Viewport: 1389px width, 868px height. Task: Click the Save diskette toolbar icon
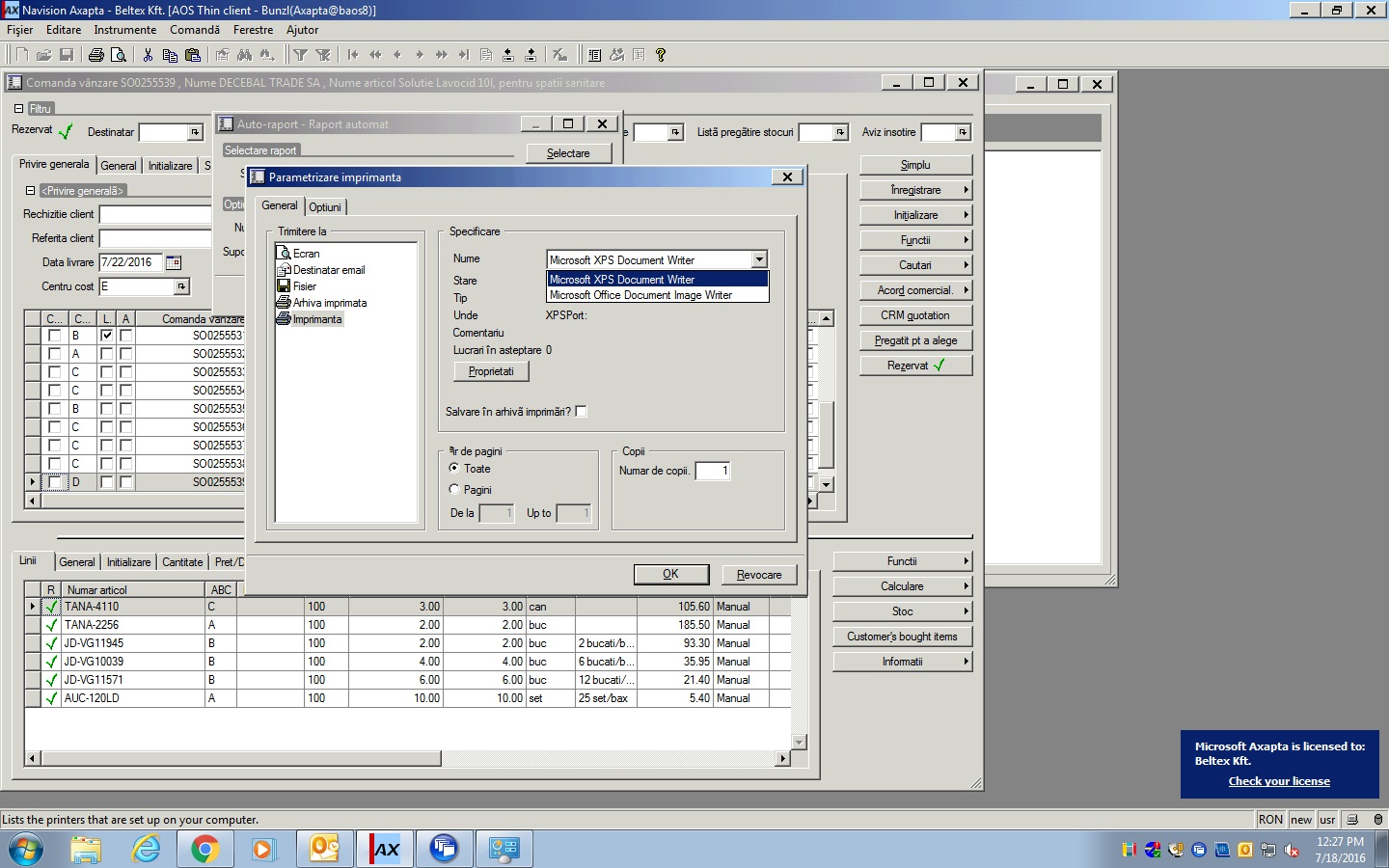click(67, 55)
